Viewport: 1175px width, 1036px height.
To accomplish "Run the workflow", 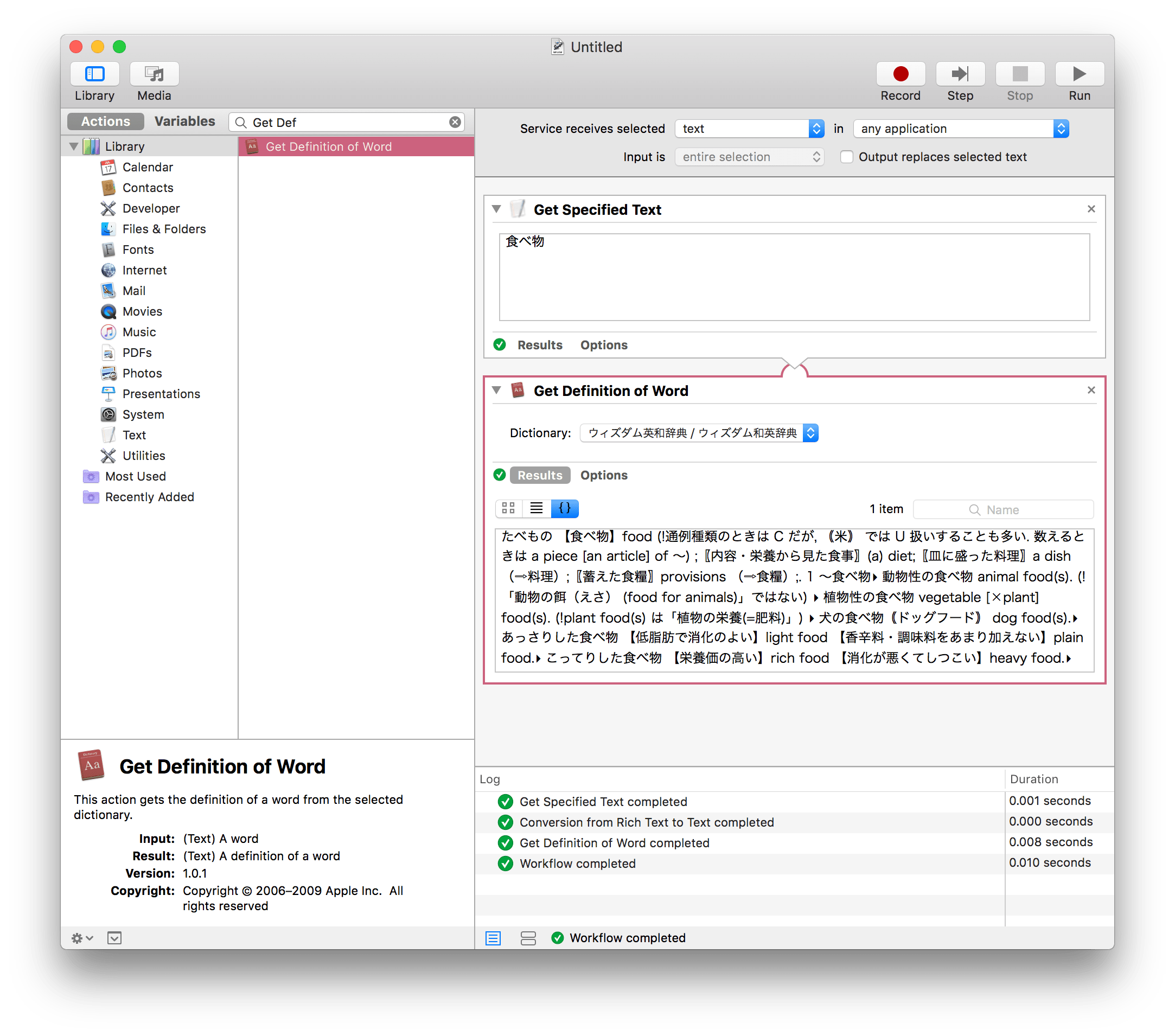I will click(1079, 74).
